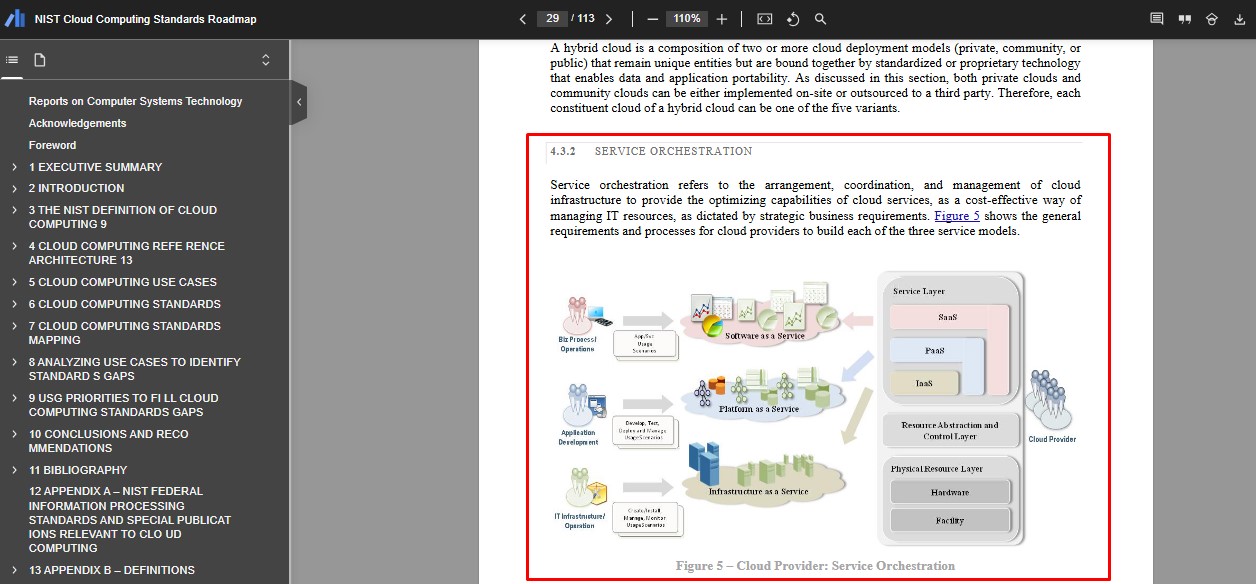The width and height of the screenshot is (1256, 584).
Task: Switch to the page thumbnails view icon
Action: pyautogui.click(x=40, y=60)
